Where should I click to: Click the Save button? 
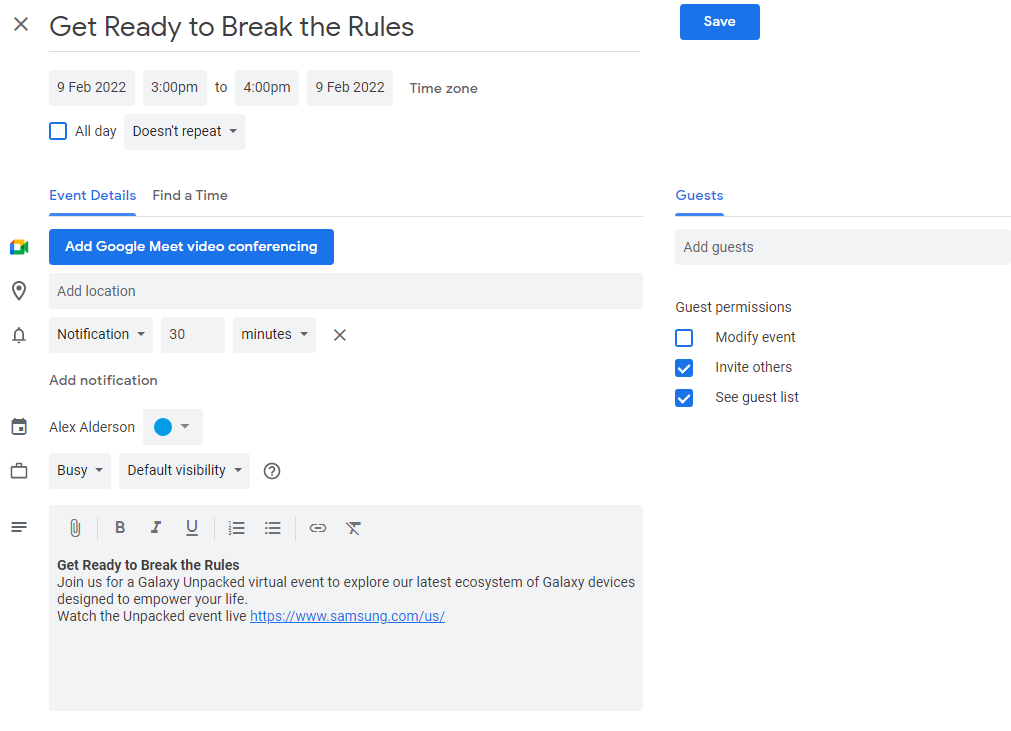pos(720,22)
